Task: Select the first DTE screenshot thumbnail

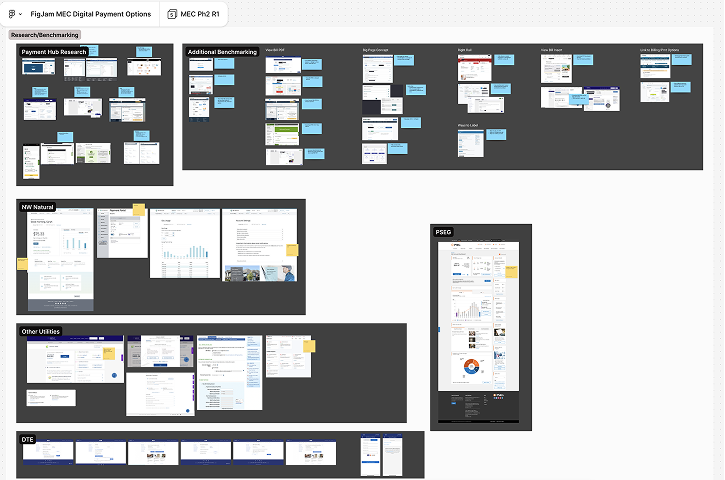Action: point(47,453)
